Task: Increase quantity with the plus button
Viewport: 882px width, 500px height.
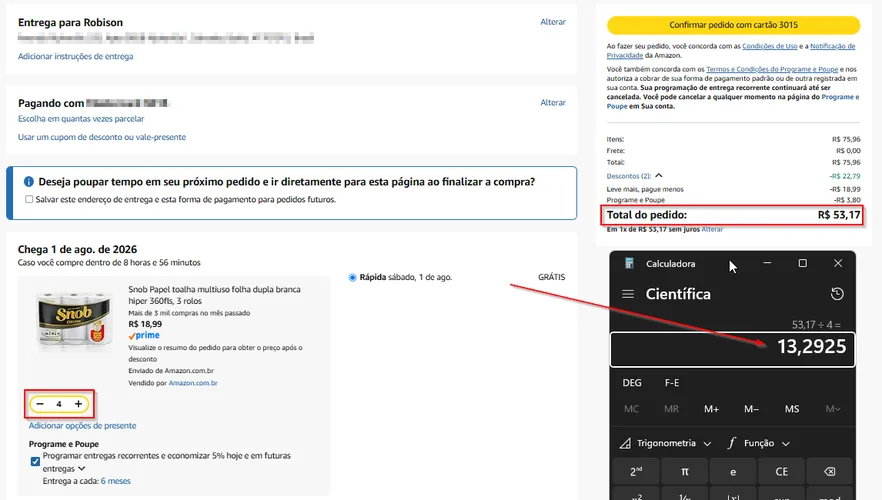Action: [78, 404]
